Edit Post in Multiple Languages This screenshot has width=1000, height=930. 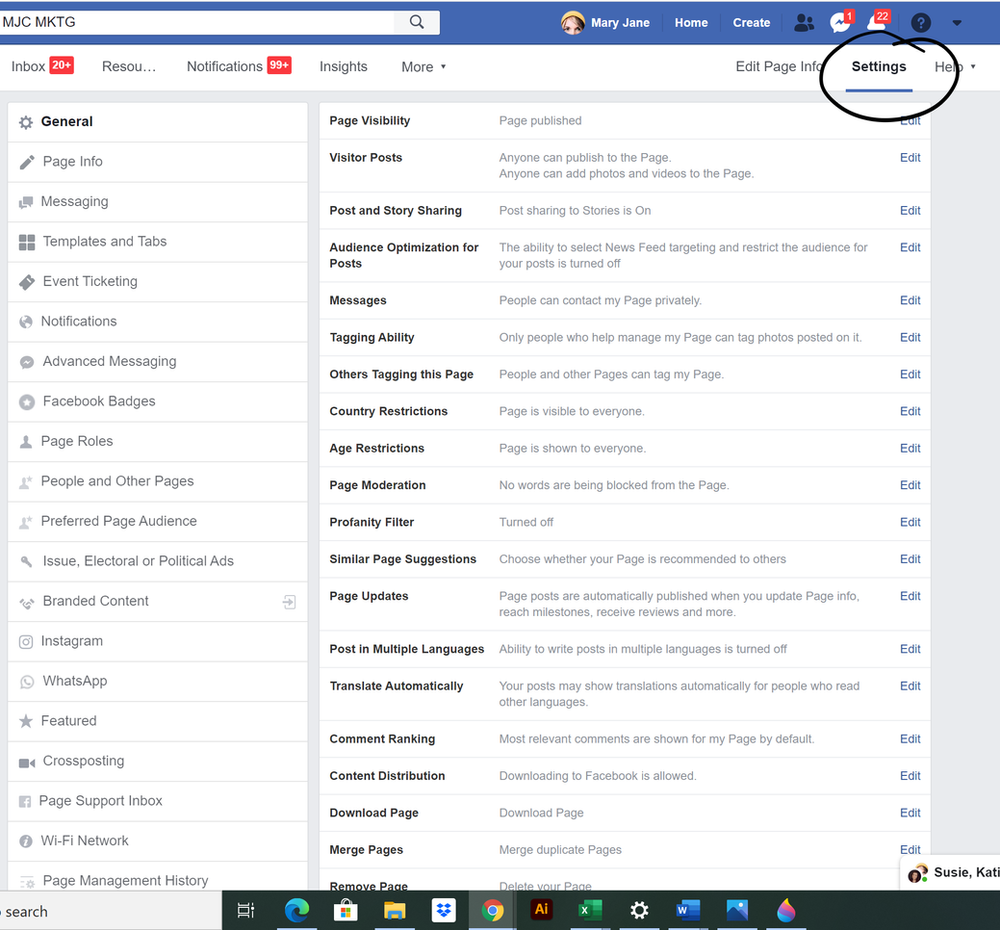point(909,649)
